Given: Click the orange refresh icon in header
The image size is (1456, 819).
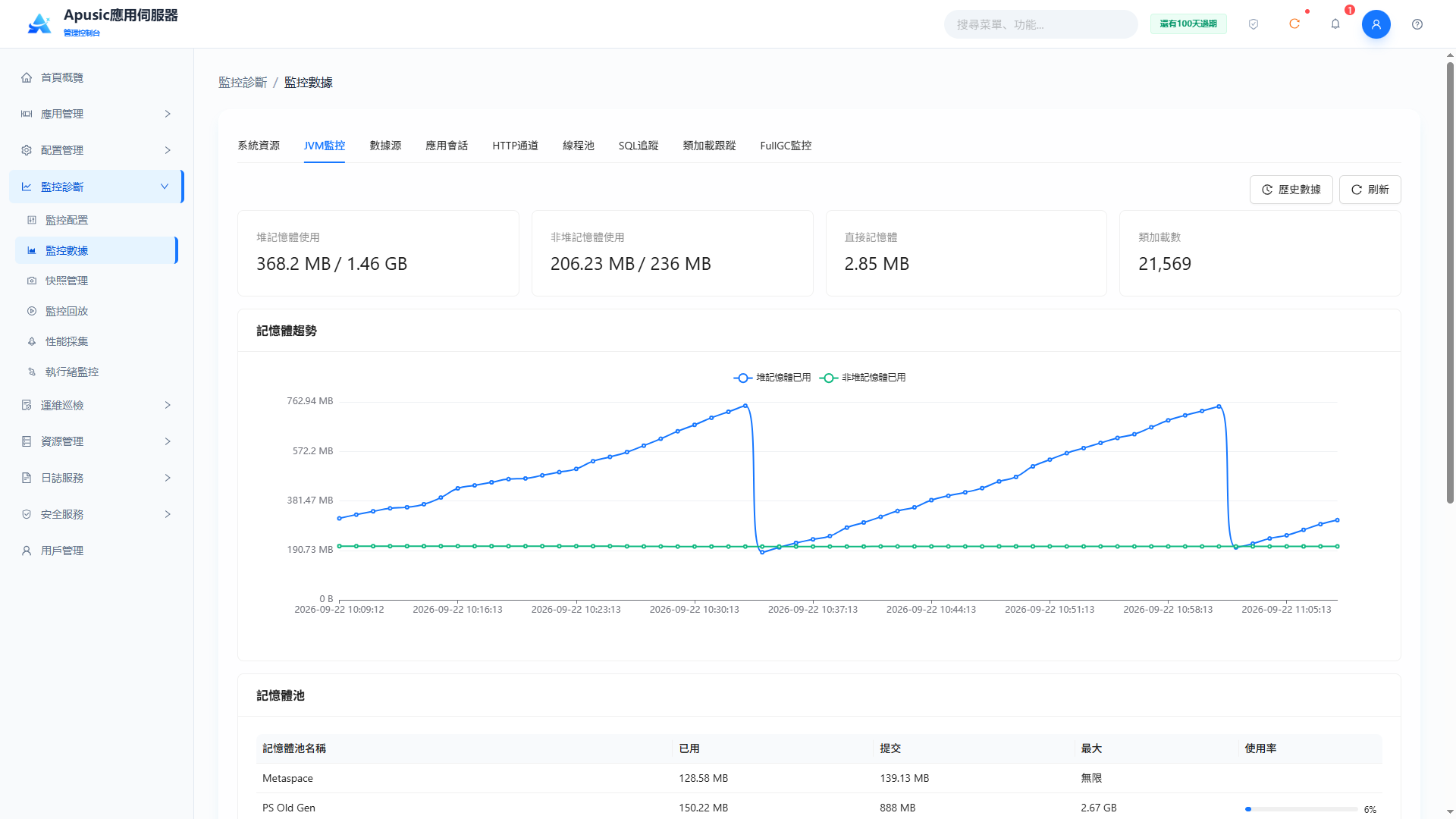Looking at the screenshot, I should pyautogui.click(x=1294, y=24).
